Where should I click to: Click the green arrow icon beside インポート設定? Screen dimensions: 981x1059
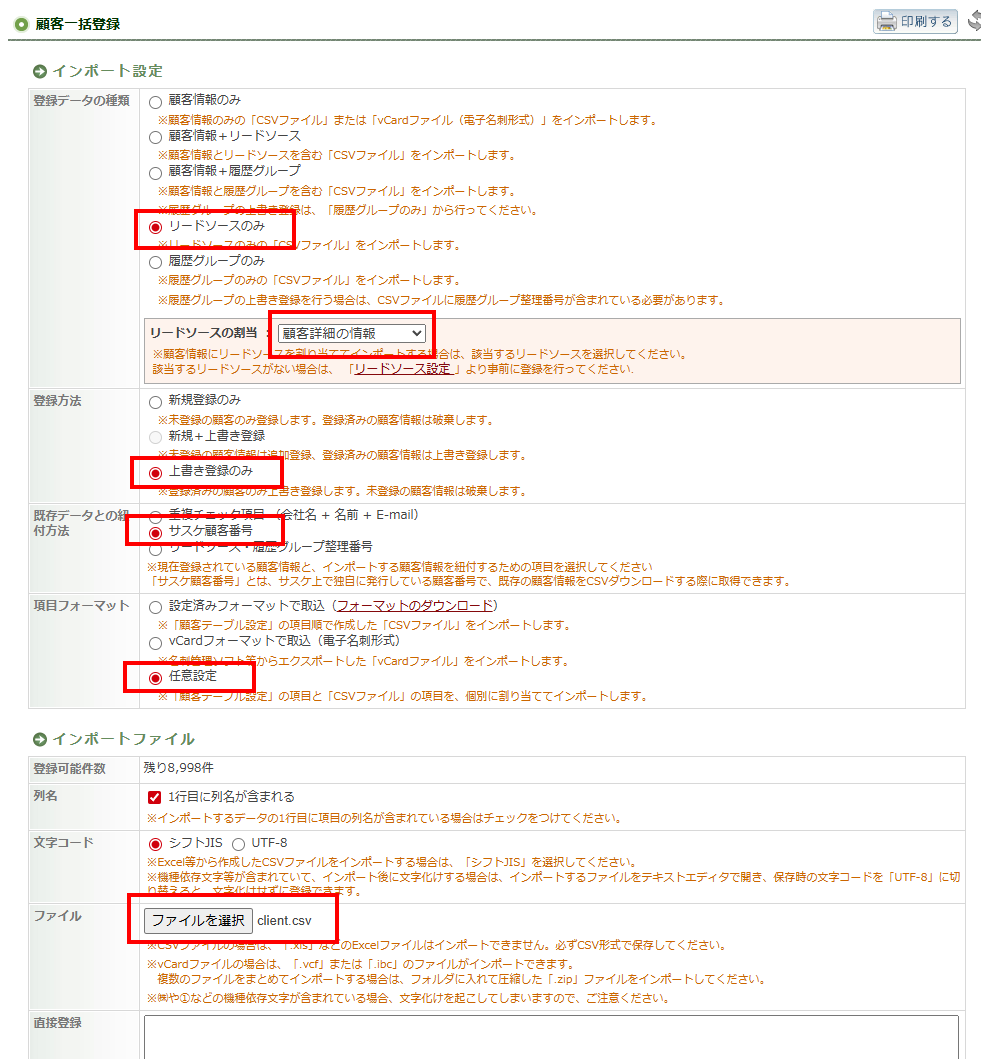point(40,71)
